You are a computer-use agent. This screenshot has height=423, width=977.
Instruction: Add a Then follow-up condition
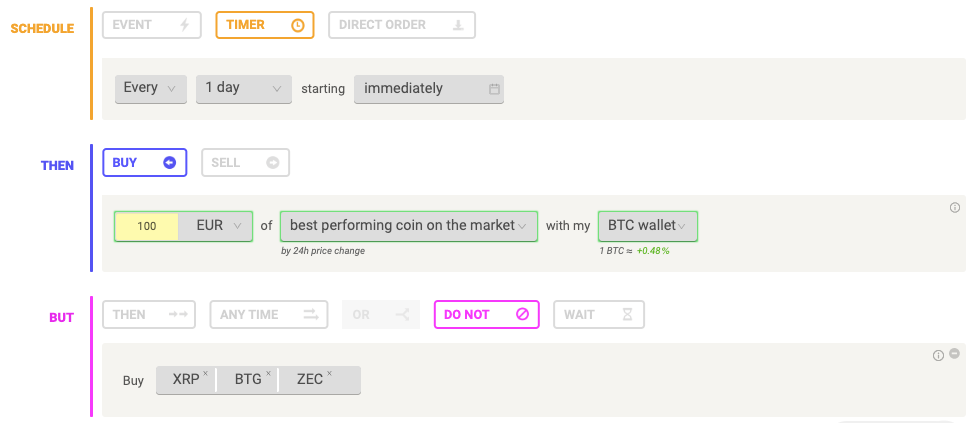(149, 315)
